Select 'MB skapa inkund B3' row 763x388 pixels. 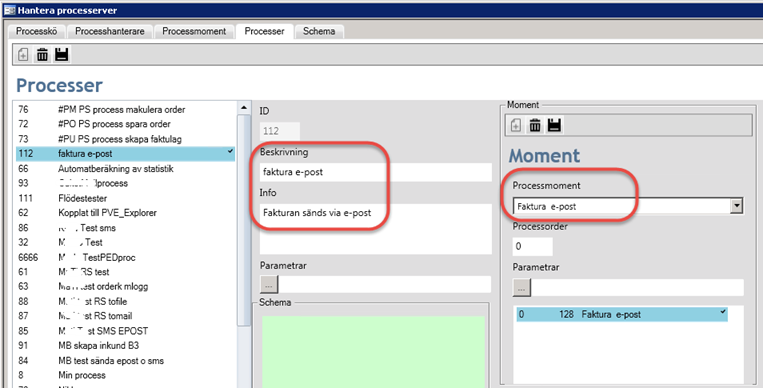(x=126, y=346)
